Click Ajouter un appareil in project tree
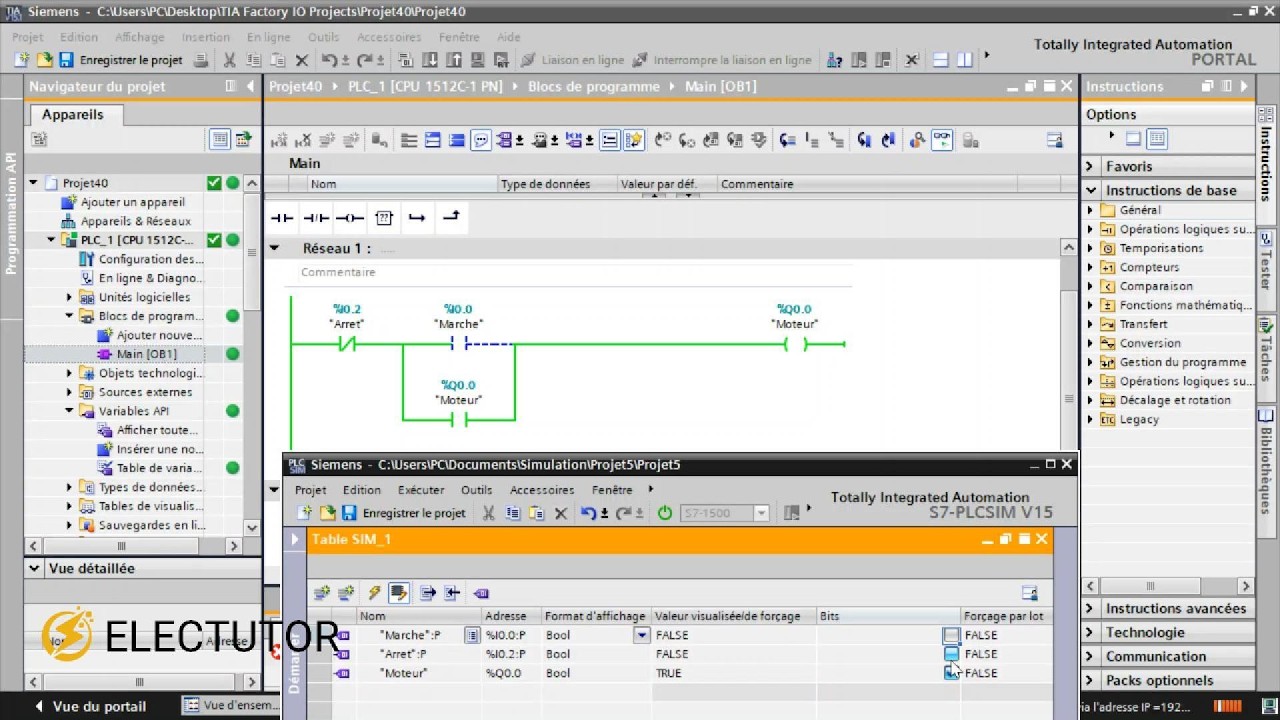This screenshot has height=720, width=1280. click(x=132, y=202)
